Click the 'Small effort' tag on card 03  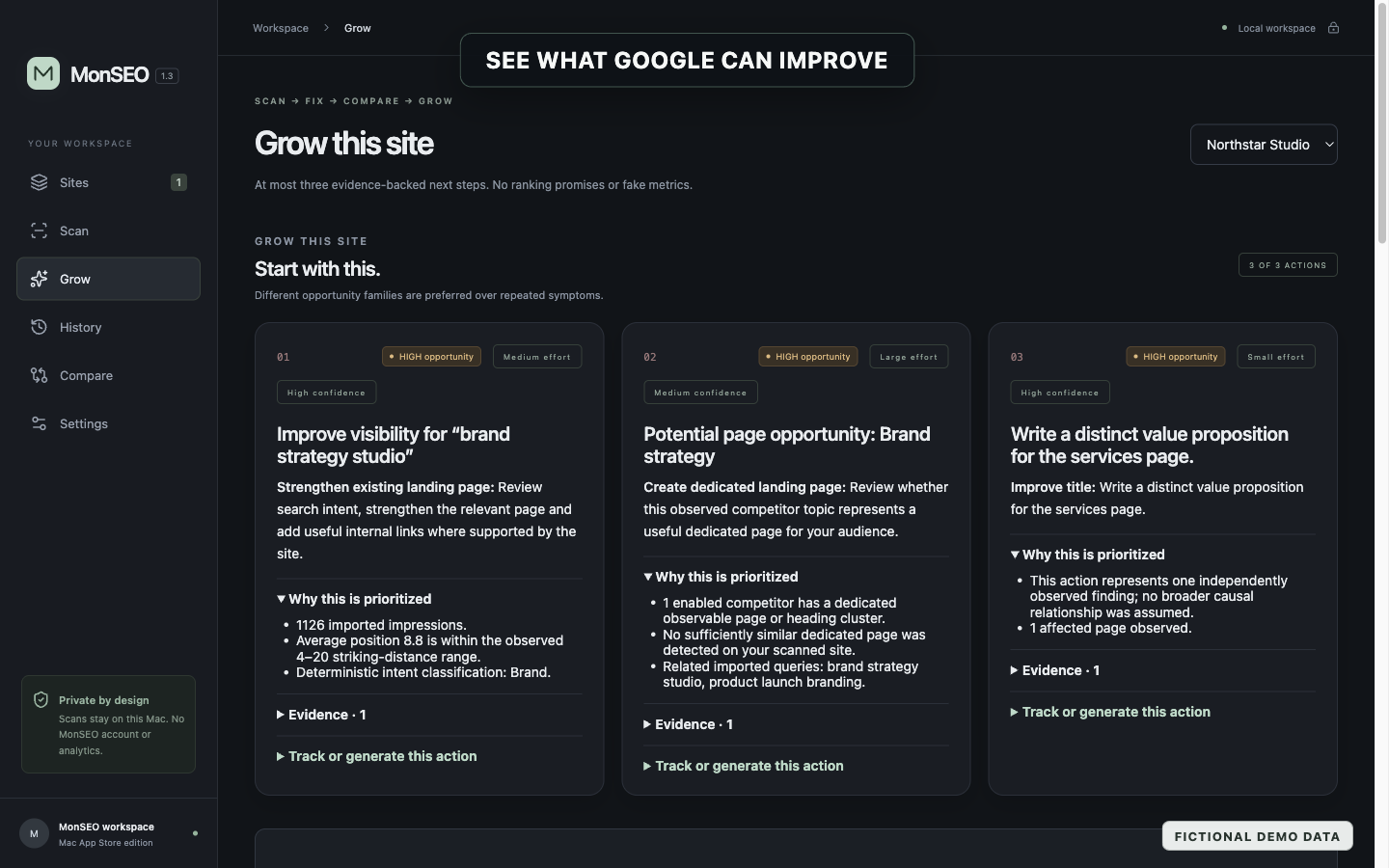coord(1276,357)
